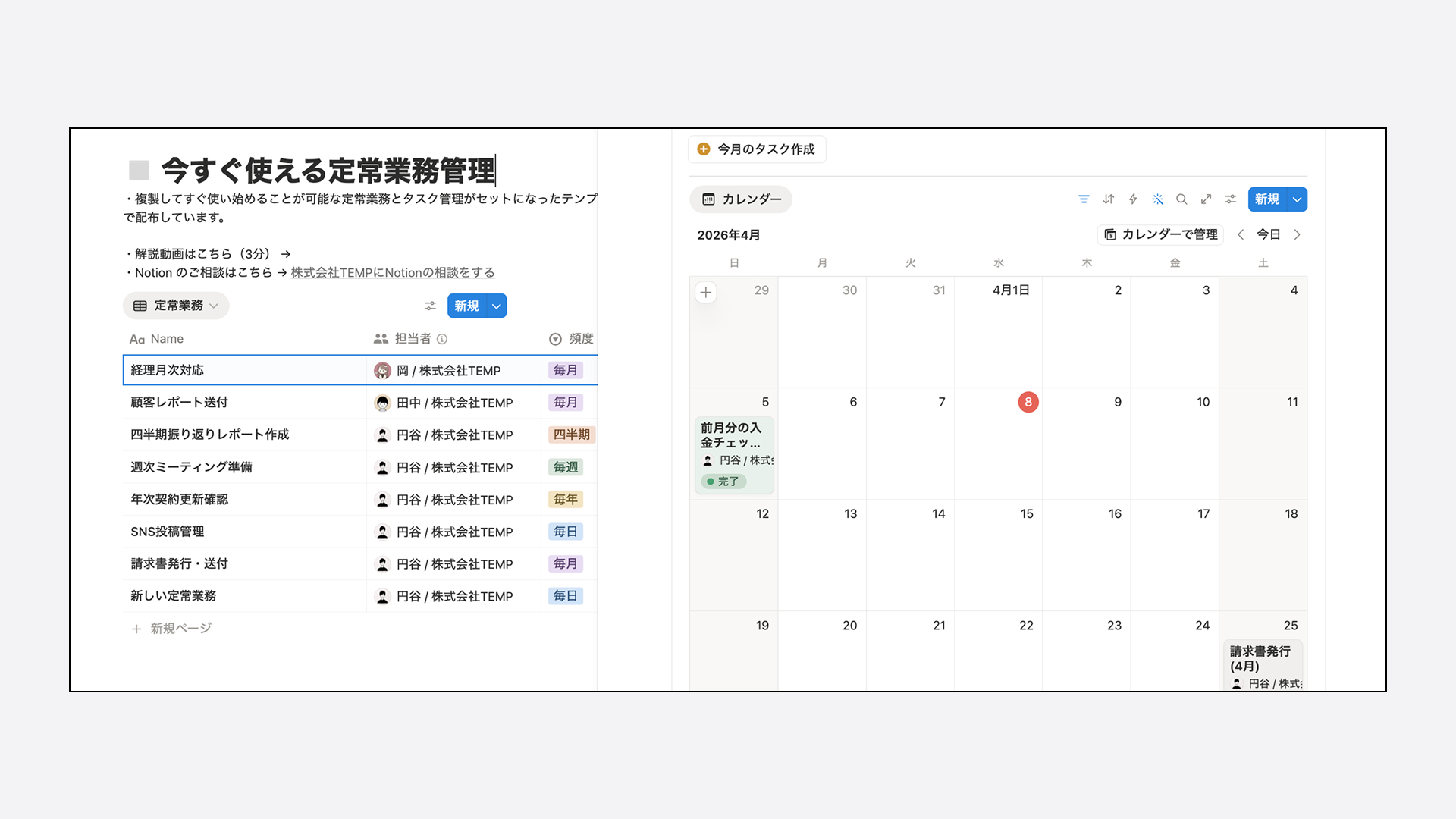Screen dimensions: 1456x819
Task: Open the 新規 button dropdown on the calendar
Action: pos(1298,199)
